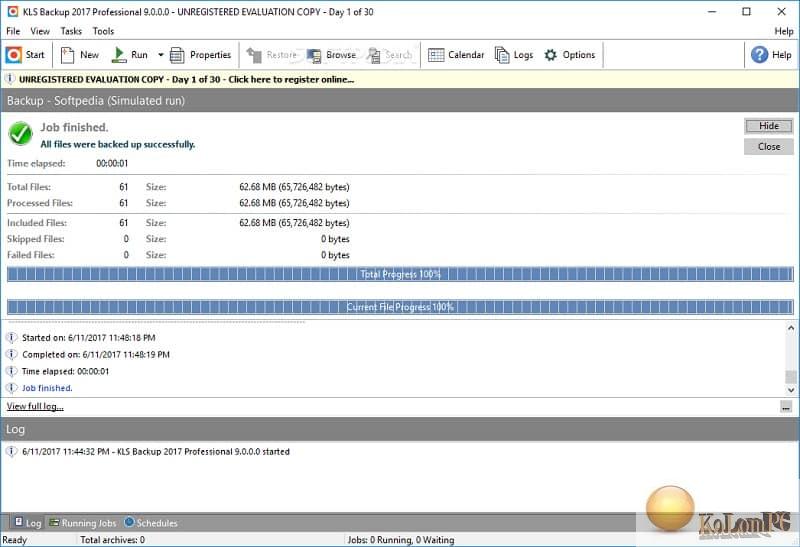The width and height of the screenshot is (800, 547).
Task: Click the job log scrollbar up arrow
Action: pos(791,328)
